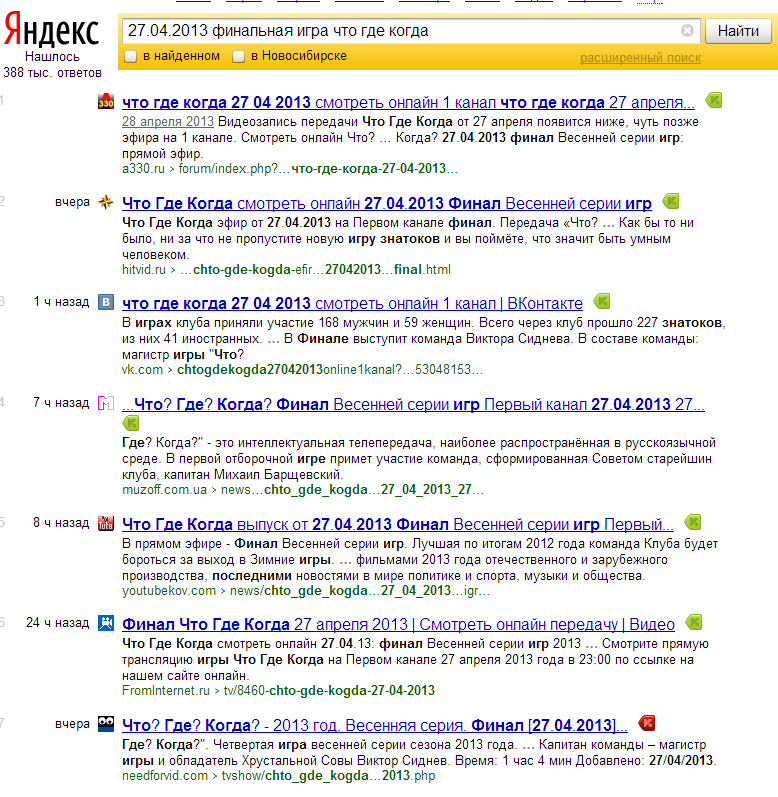The height and width of the screenshot is (797, 778).
Task: Click green tag icon beside the ВКонтакте result
Action: (x=602, y=301)
